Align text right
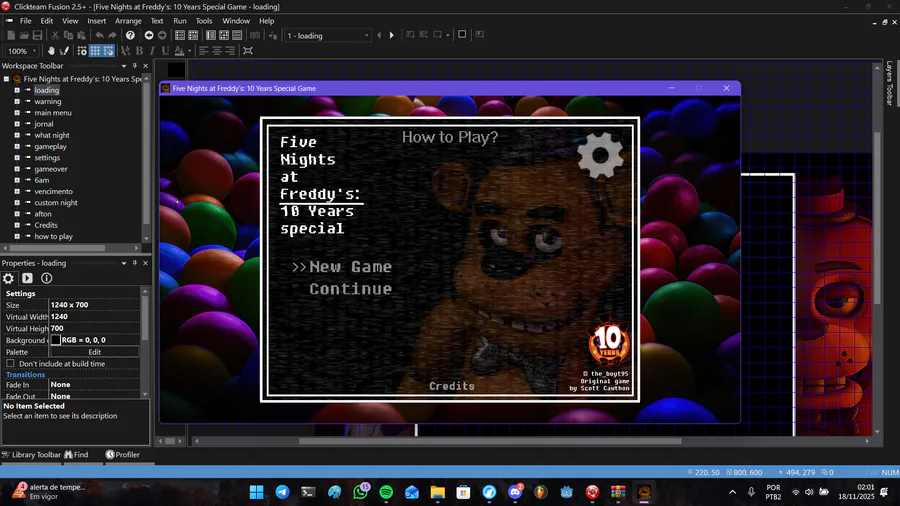 point(230,51)
